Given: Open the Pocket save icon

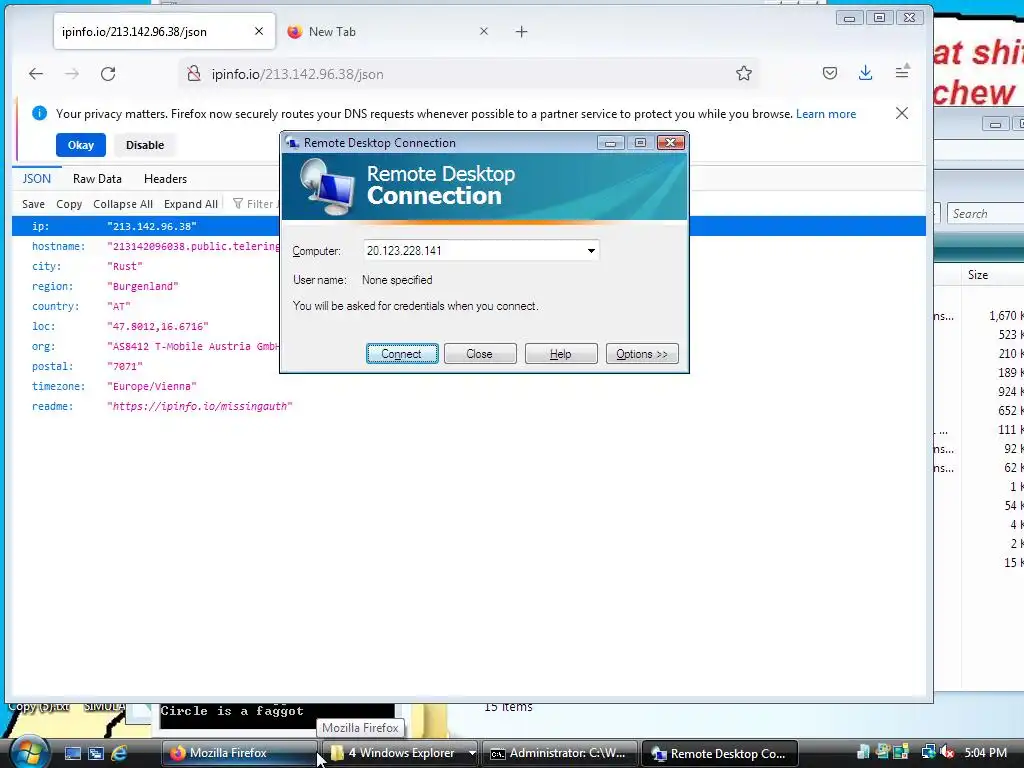Looking at the screenshot, I should pos(829,73).
